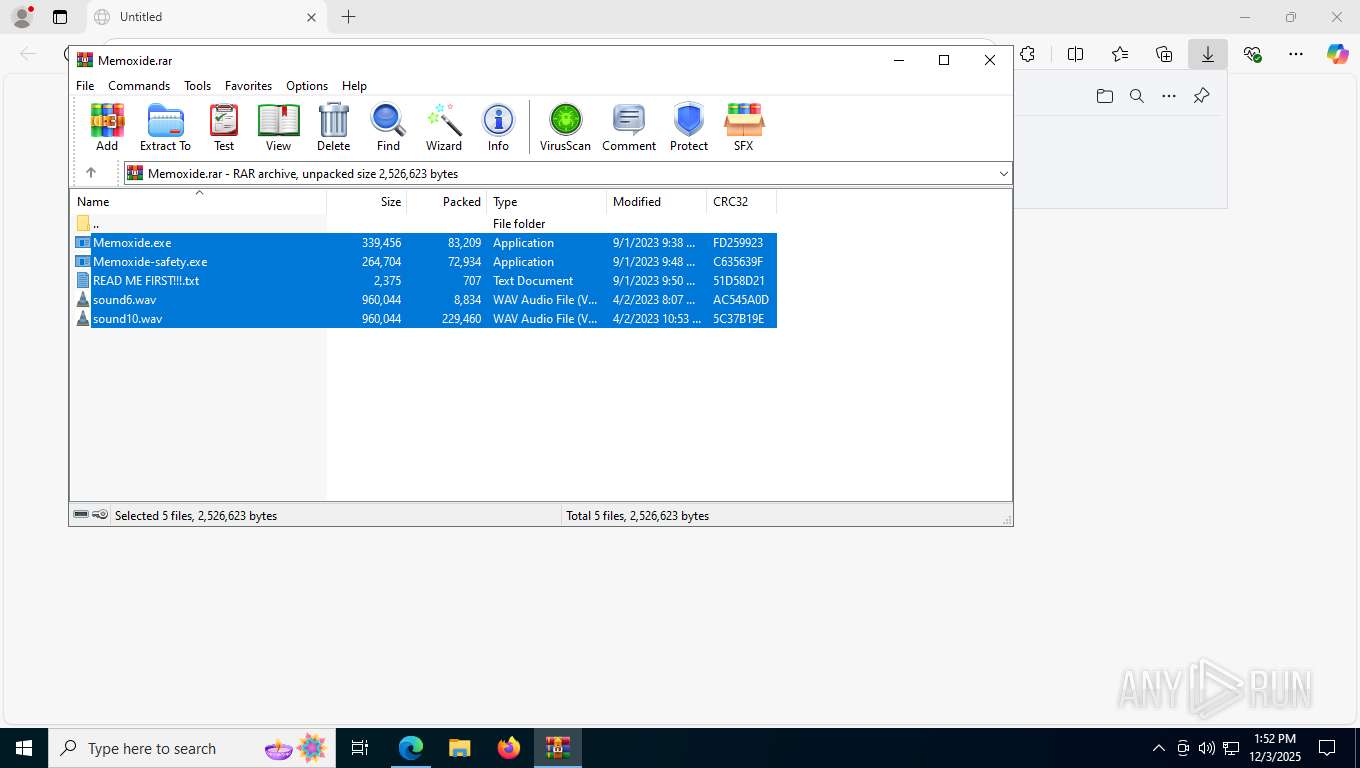The width and height of the screenshot is (1360, 768).
Task: Expand the archive path dropdown
Action: tap(1003, 174)
